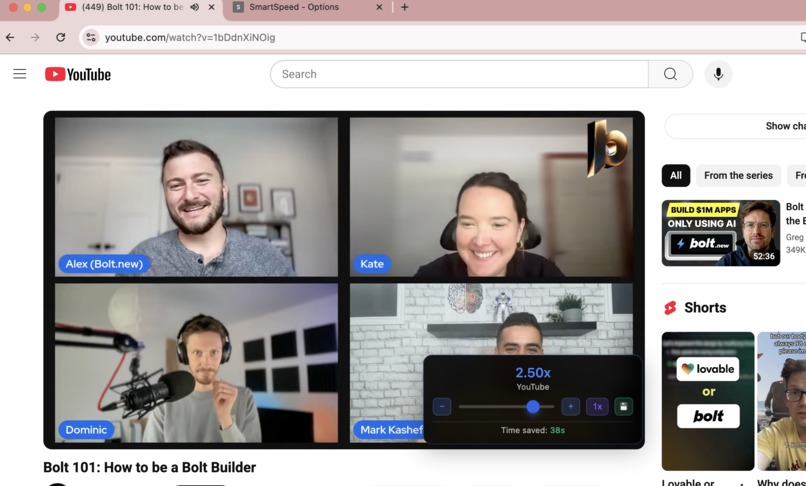Mute the tab via speaker icon
The width and height of the screenshot is (806, 486).
click(195, 7)
